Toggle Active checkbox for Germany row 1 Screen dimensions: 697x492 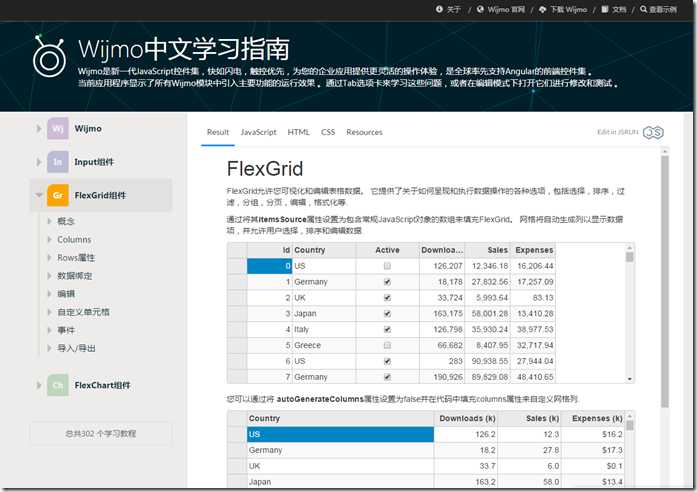[x=387, y=282]
